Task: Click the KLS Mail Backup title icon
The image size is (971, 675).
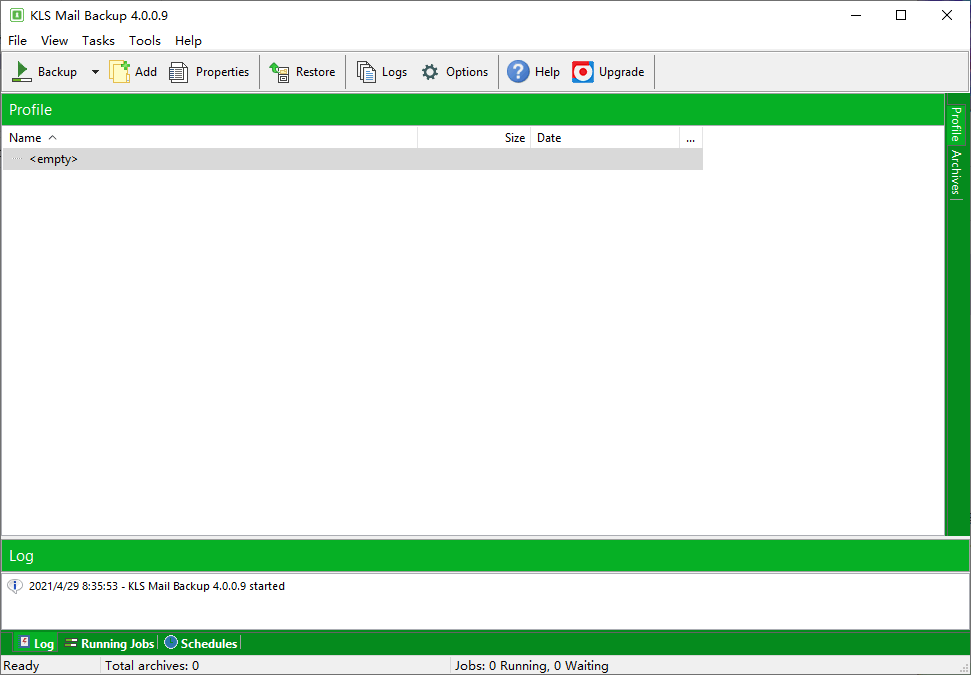Action: tap(17, 15)
